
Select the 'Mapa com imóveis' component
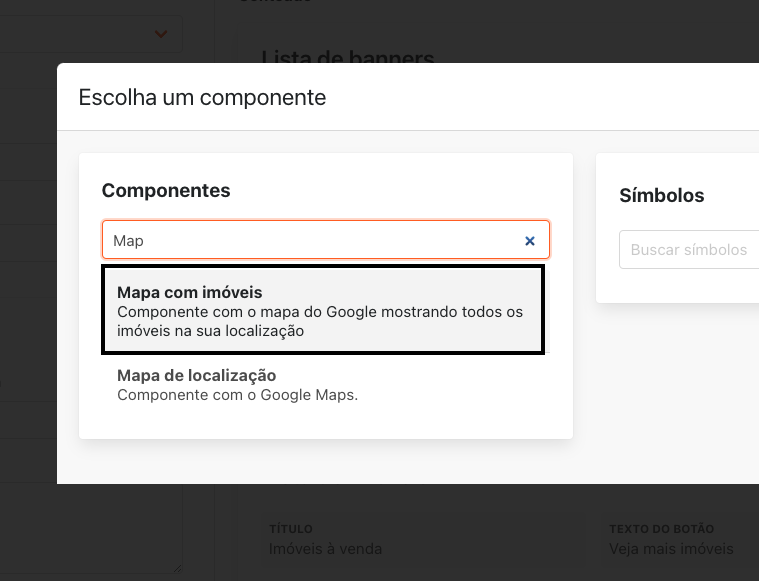coord(189,293)
